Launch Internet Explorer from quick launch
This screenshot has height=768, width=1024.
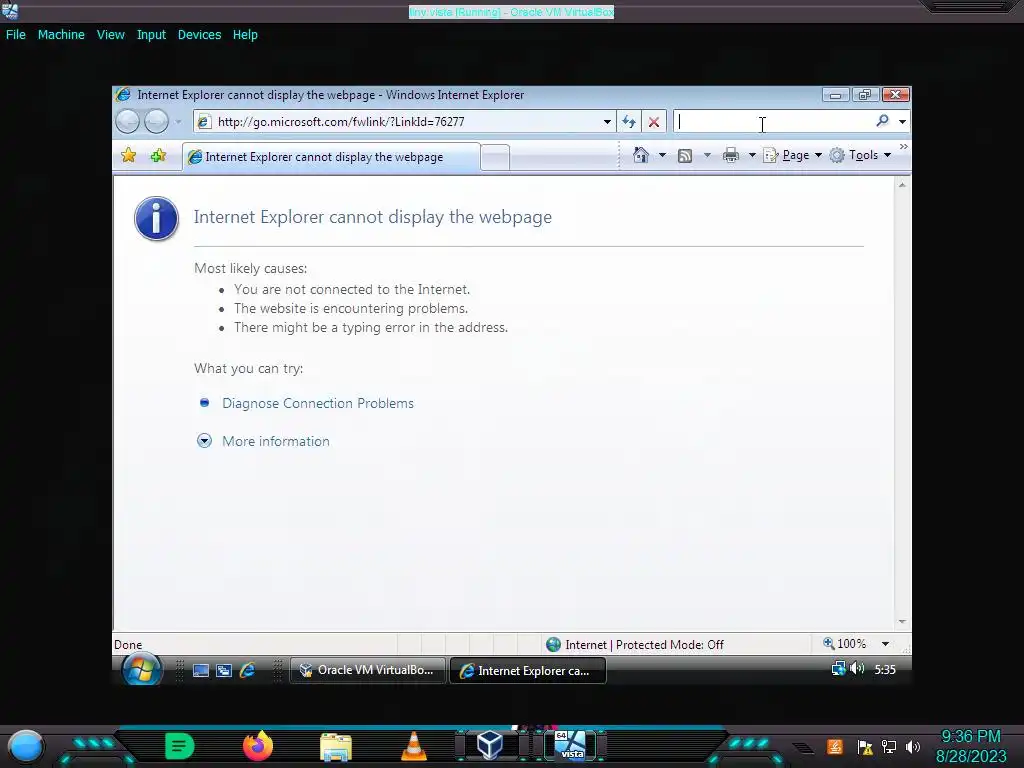[247, 670]
